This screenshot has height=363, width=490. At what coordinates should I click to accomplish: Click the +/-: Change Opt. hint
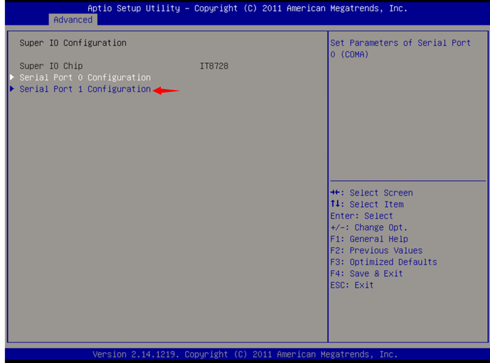point(369,228)
